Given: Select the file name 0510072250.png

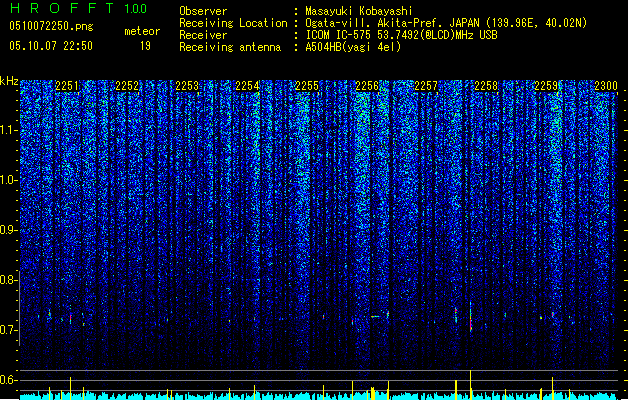Looking at the screenshot, I should (x=51, y=26).
